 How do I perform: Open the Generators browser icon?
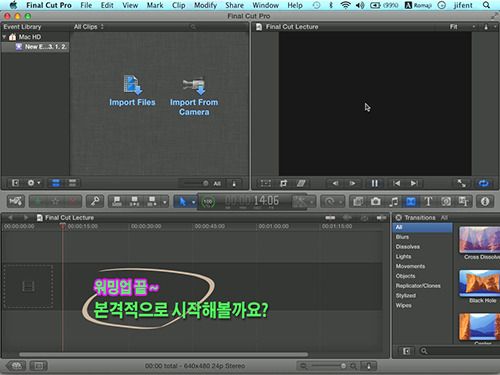tap(446, 202)
